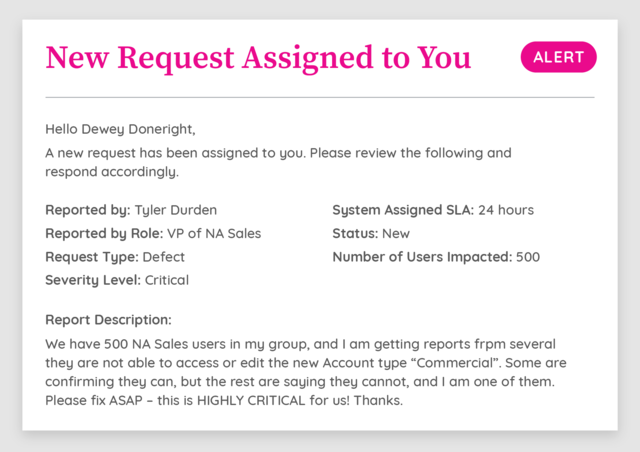Image resolution: width=640 pixels, height=452 pixels.
Task: Select the VP of NA Sales role value
Action: click(214, 234)
